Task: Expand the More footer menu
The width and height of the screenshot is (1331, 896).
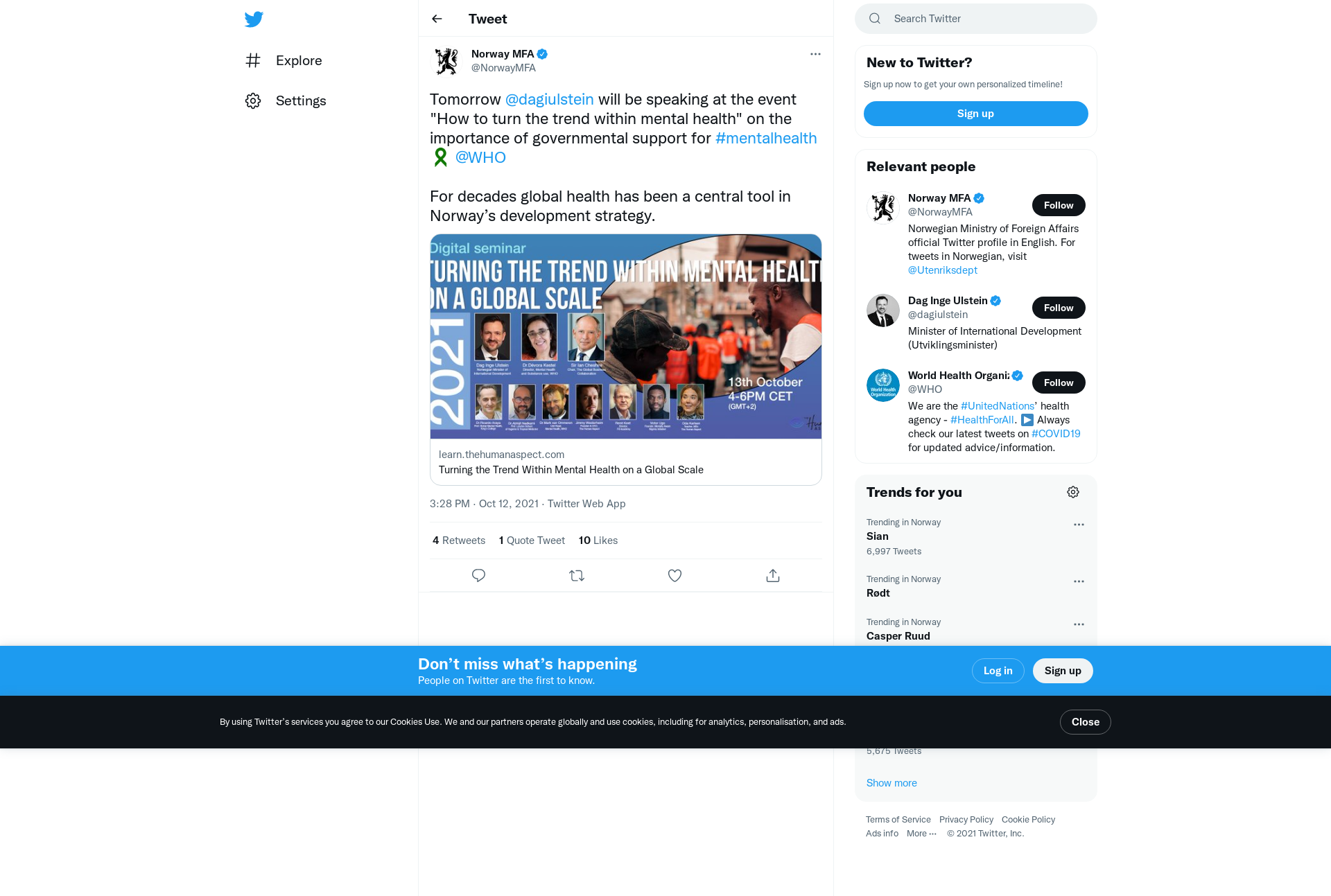Action: [921, 834]
